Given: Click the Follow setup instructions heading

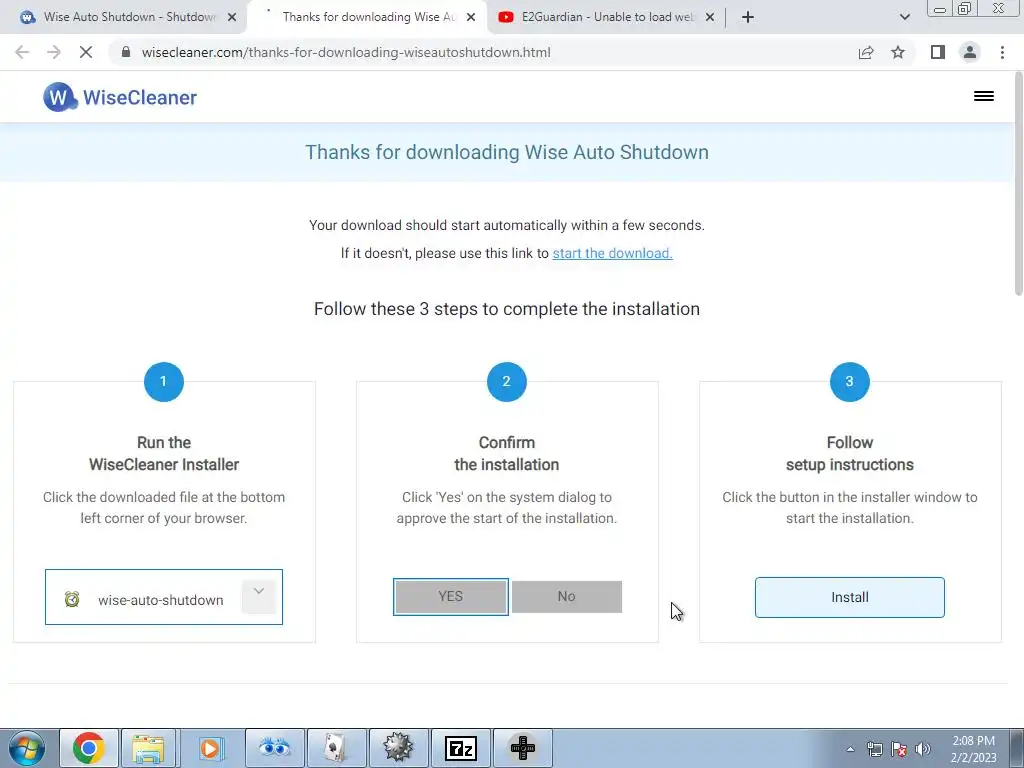Looking at the screenshot, I should click(850, 453).
